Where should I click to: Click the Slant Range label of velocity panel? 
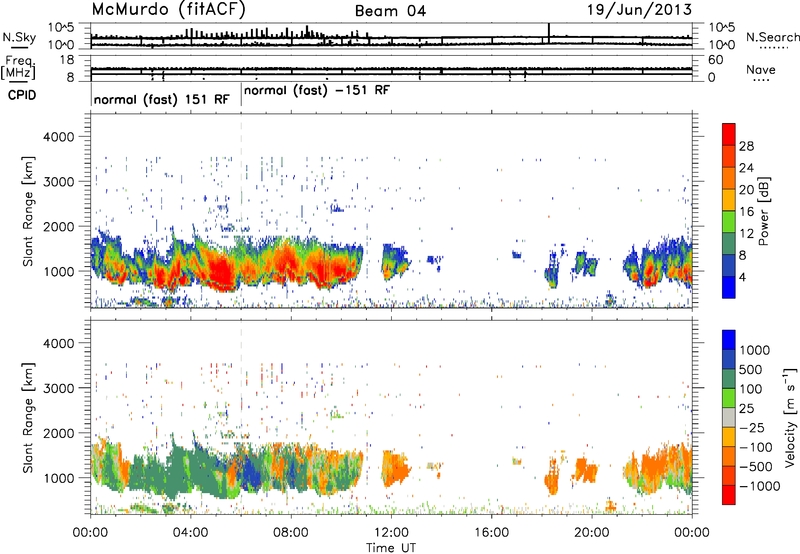[x=28, y=418]
